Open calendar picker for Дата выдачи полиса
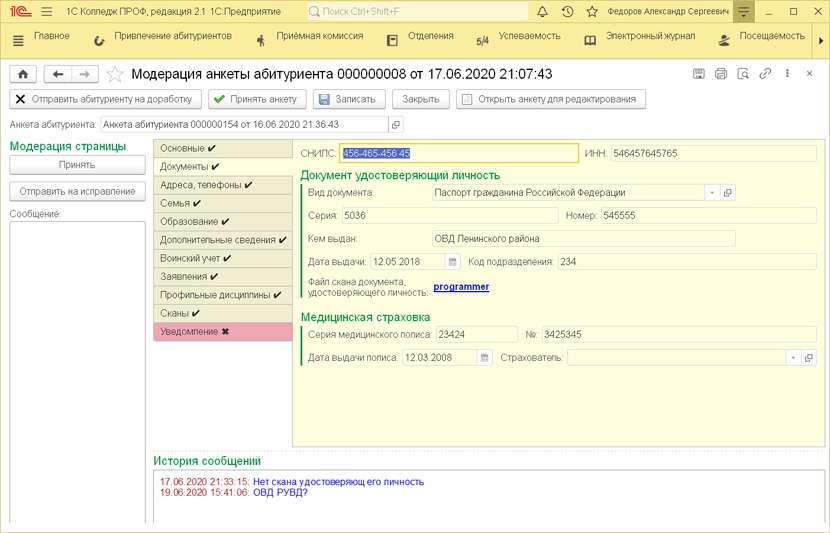The width and height of the screenshot is (830, 533). [485, 358]
